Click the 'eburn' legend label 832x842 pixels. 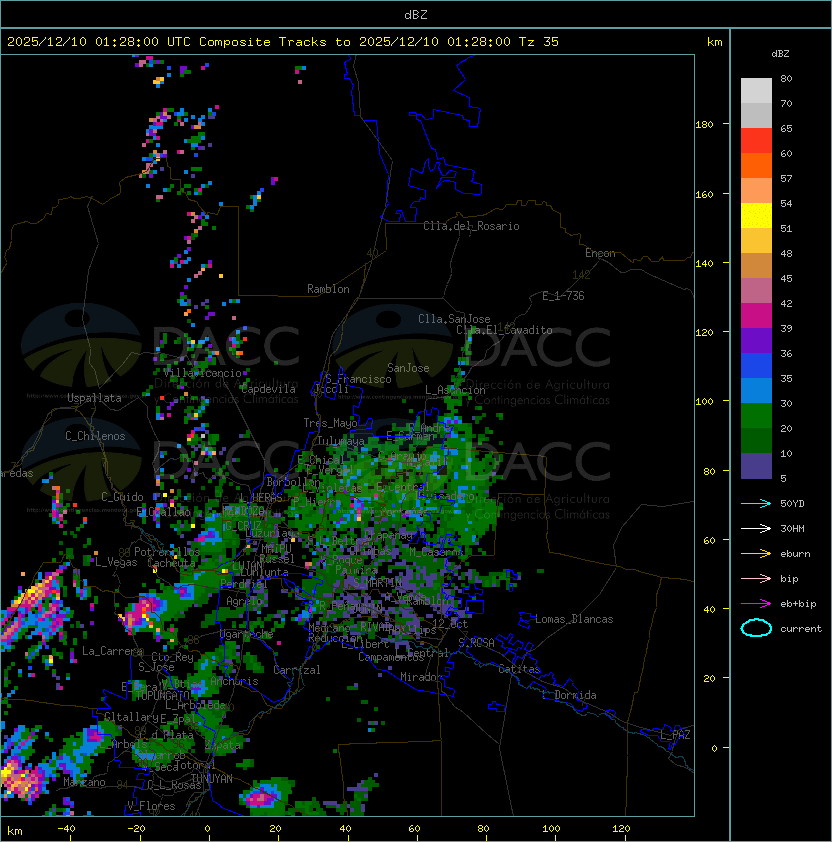795,554
